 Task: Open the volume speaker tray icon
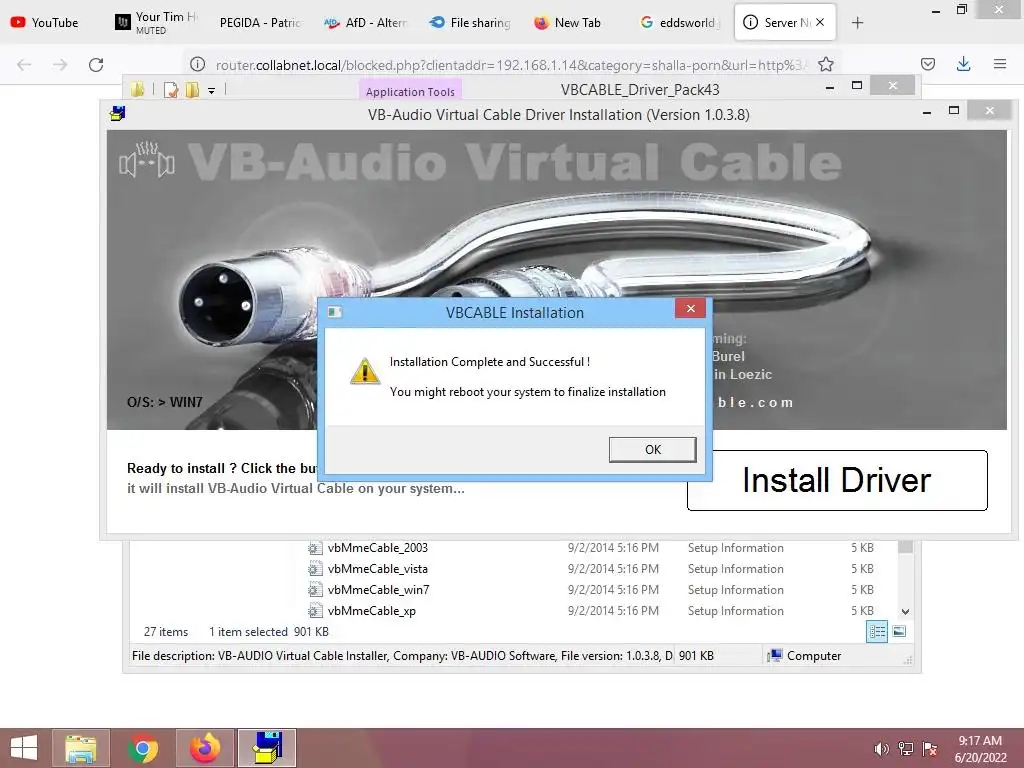(x=882, y=749)
